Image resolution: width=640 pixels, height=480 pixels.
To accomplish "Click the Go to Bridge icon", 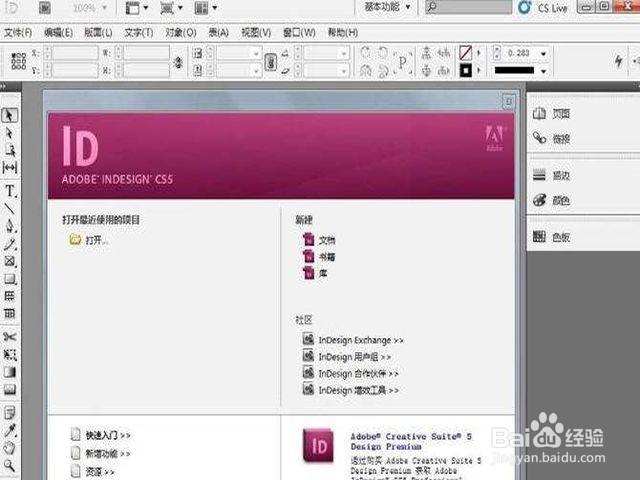I will (x=44, y=8).
